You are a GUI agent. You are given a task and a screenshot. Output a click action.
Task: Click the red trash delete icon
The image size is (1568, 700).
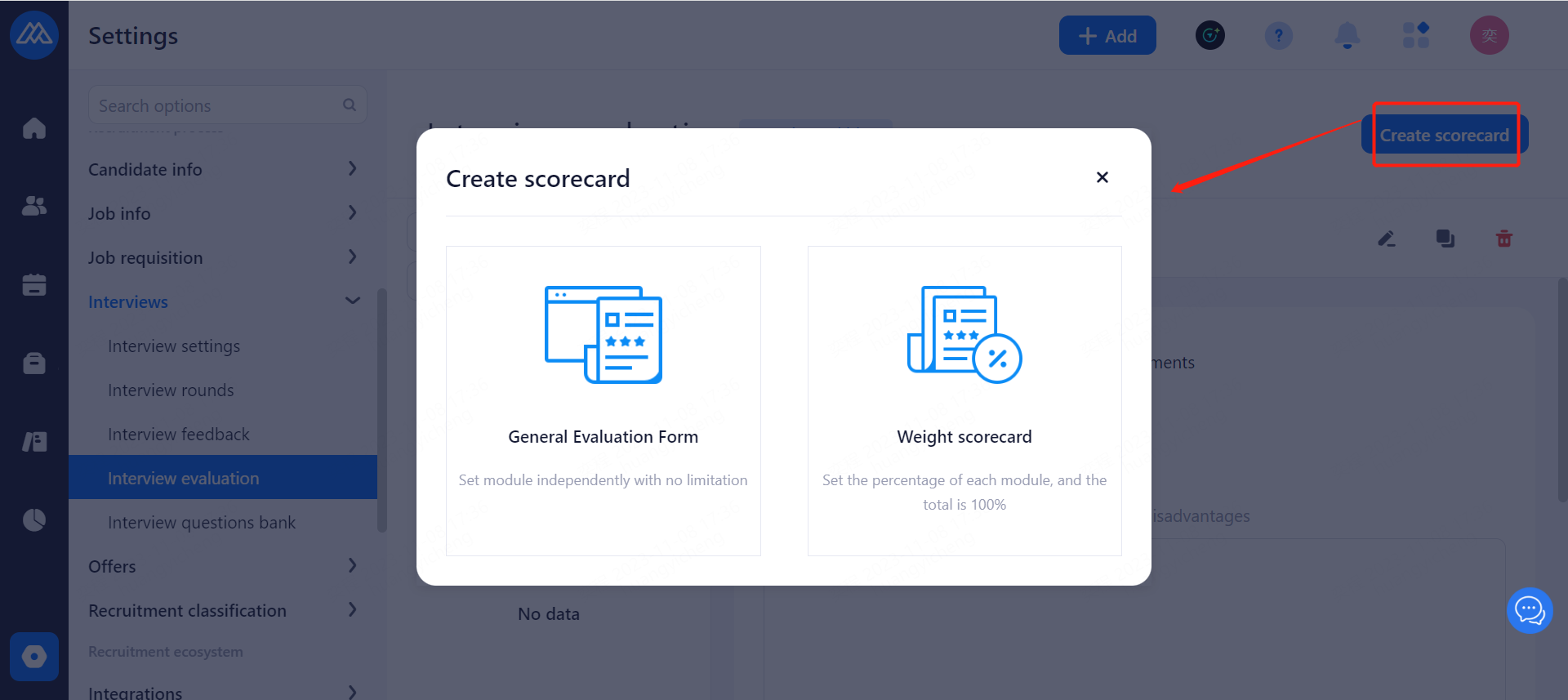tap(1503, 239)
